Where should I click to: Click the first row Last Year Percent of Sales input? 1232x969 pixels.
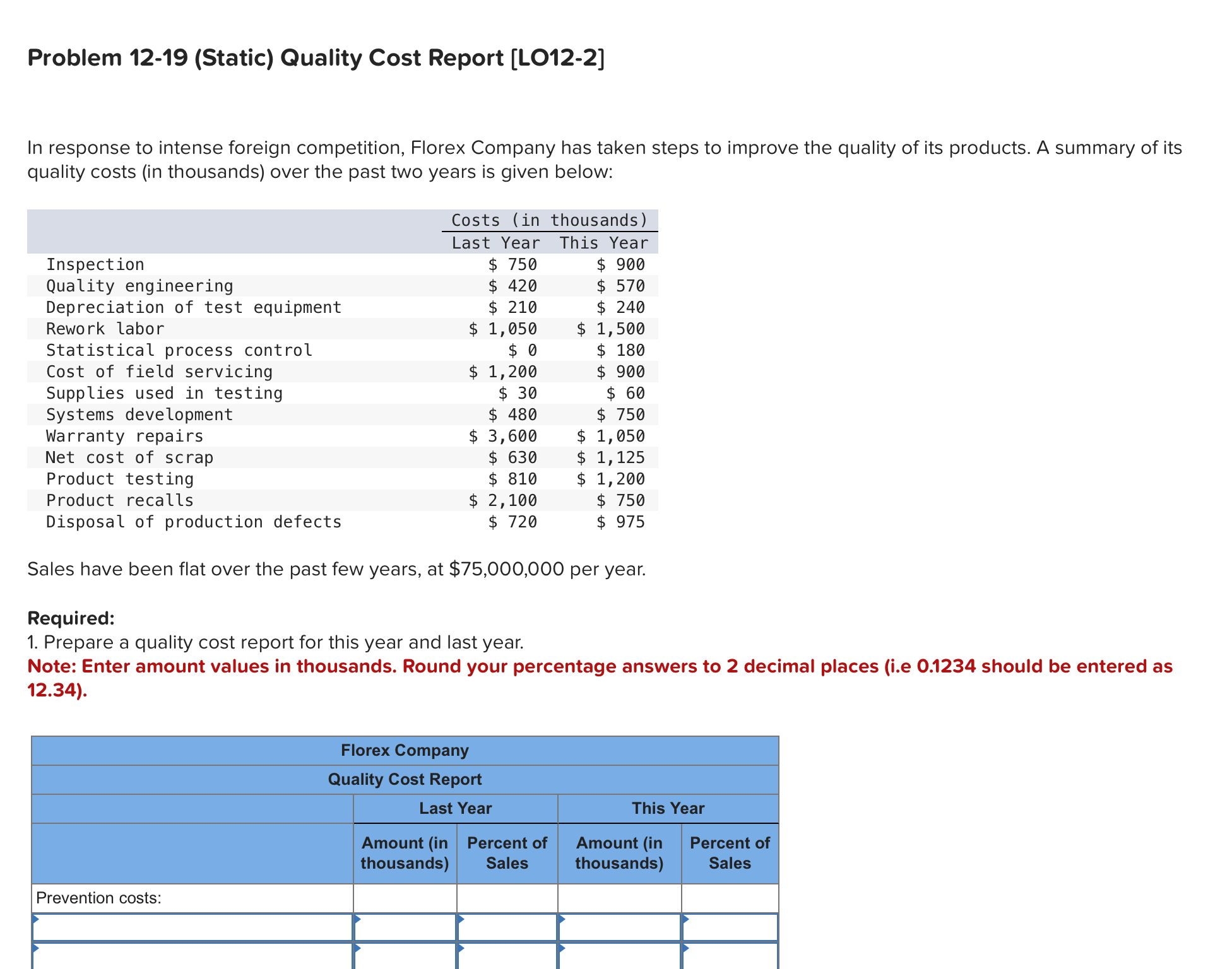(x=508, y=927)
